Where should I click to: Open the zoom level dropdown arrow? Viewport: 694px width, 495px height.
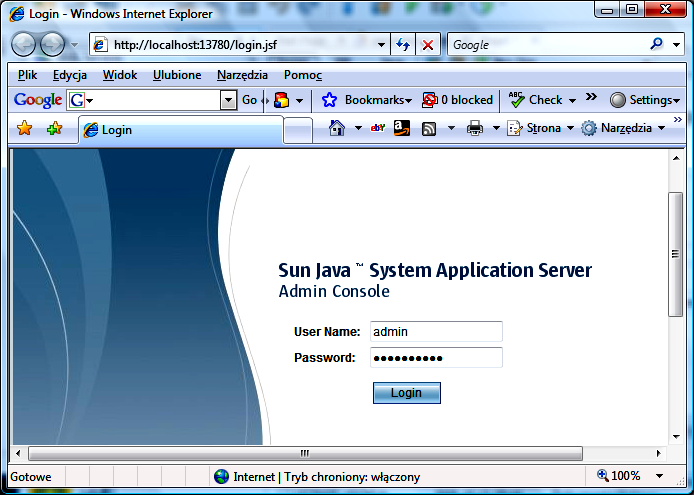point(659,476)
